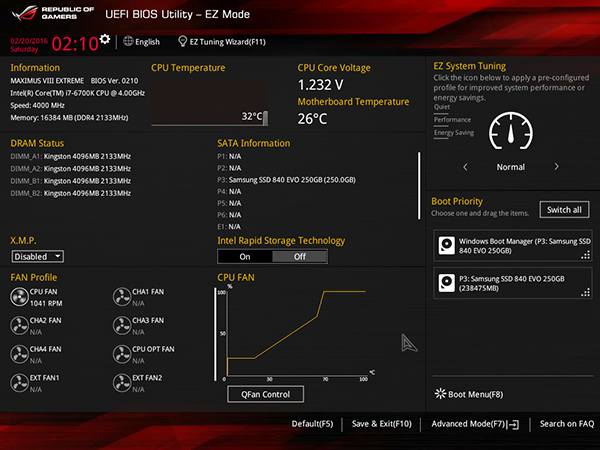
Task: Select Windows Boot Manager boot entry
Action: click(x=513, y=246)
